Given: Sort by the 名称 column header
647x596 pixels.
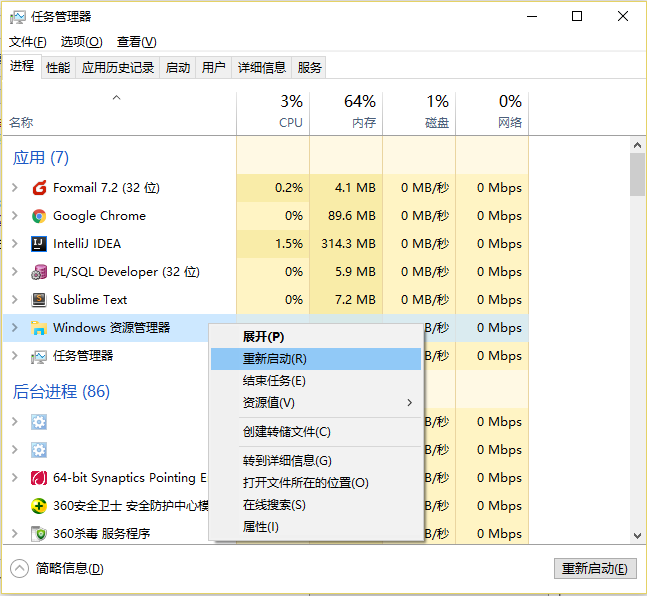Looking at the screenshot, I should point(119,112).
